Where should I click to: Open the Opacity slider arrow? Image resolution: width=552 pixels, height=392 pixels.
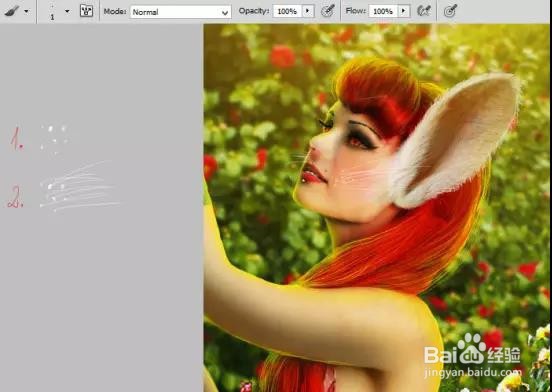coord(308,11)
